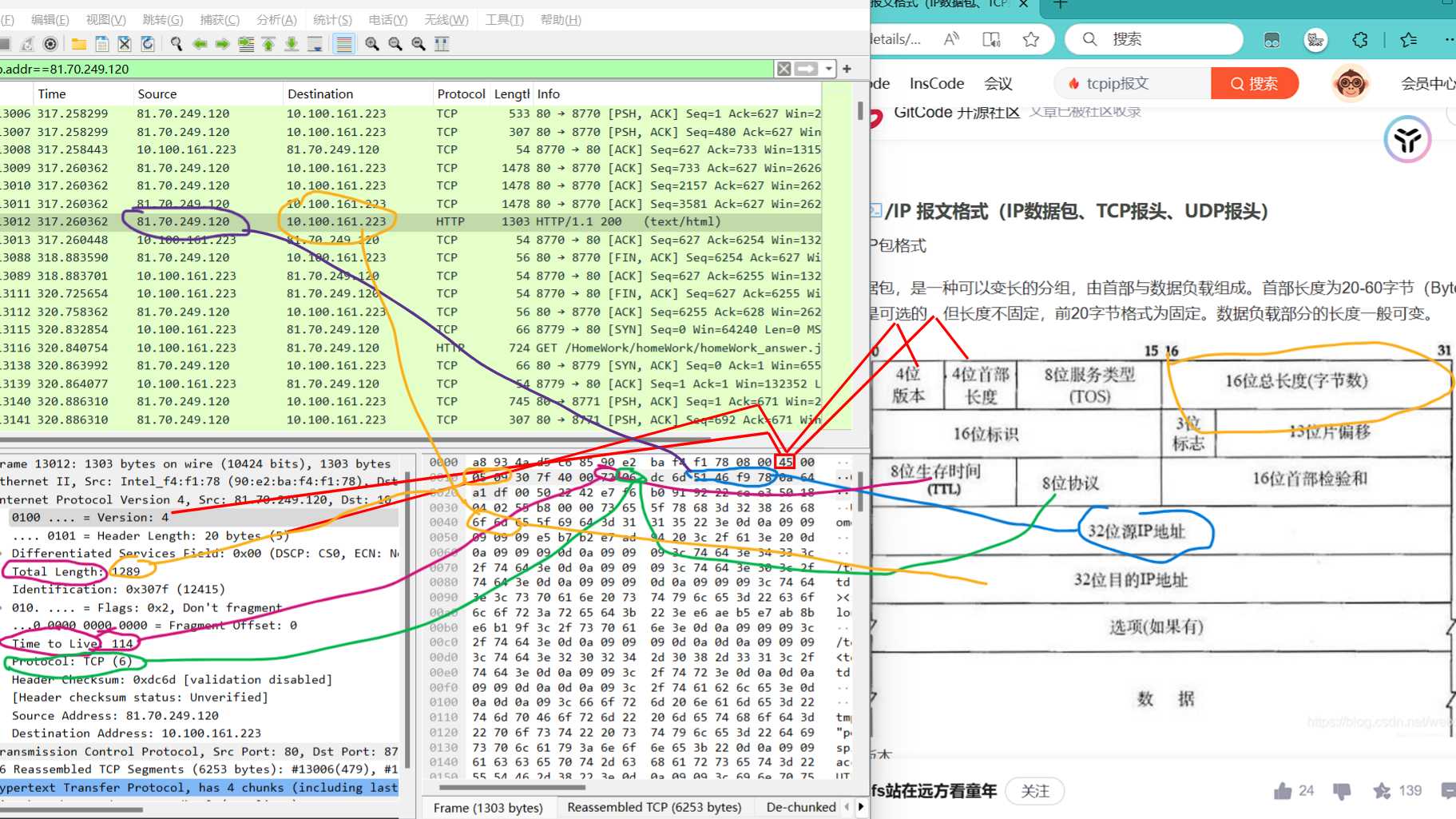
Task: Open Wireshark capture options gear icon
Action: pos(50,44)
